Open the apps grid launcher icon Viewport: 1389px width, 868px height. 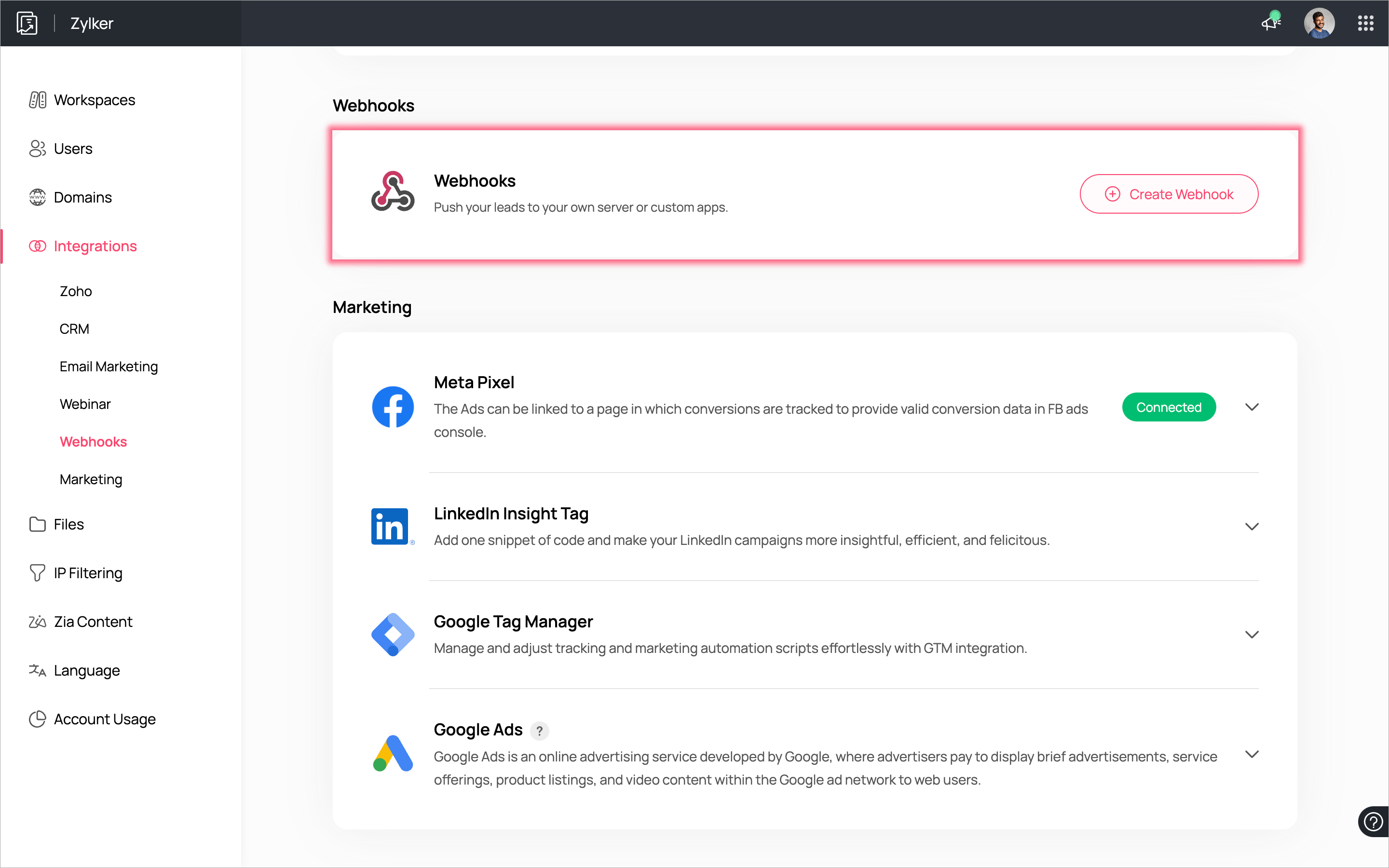point(1365,24)
